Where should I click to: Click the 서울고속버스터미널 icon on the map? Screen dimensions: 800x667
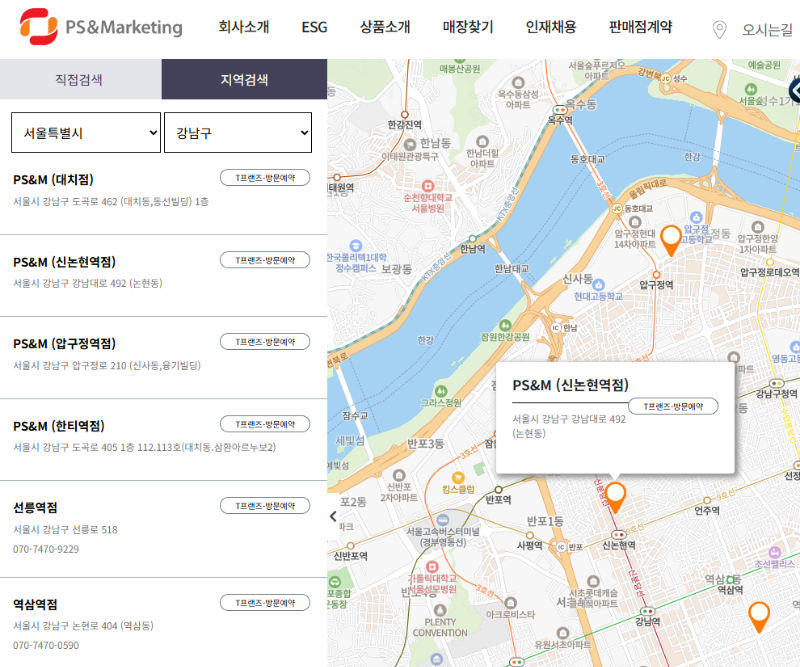click(442, 520)
